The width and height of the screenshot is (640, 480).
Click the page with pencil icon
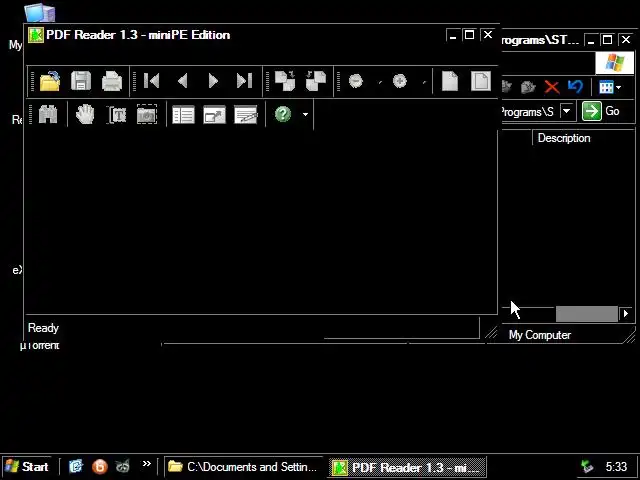coord(245,115)
